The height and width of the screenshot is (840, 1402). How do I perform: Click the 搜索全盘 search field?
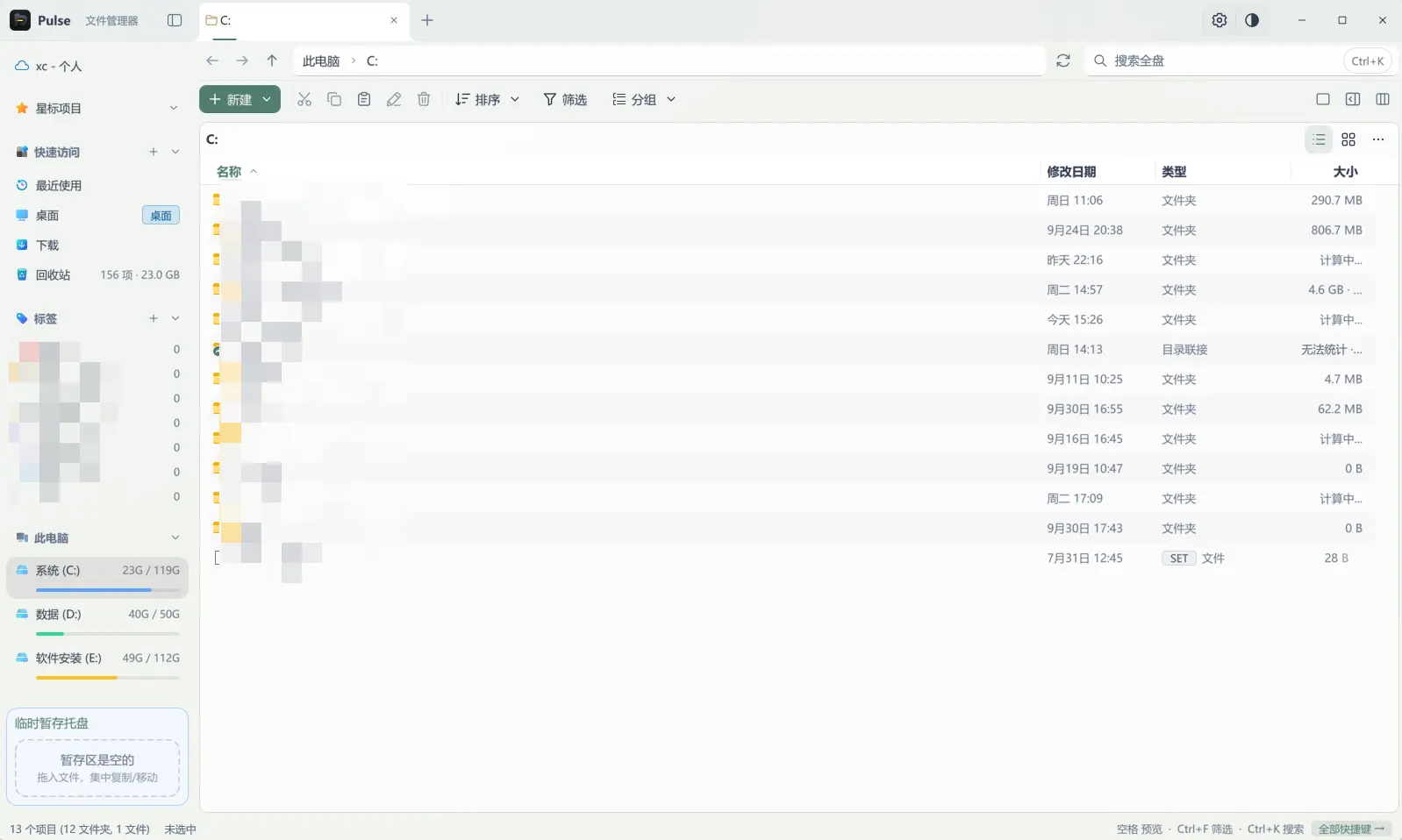[x=1241, y=61]
